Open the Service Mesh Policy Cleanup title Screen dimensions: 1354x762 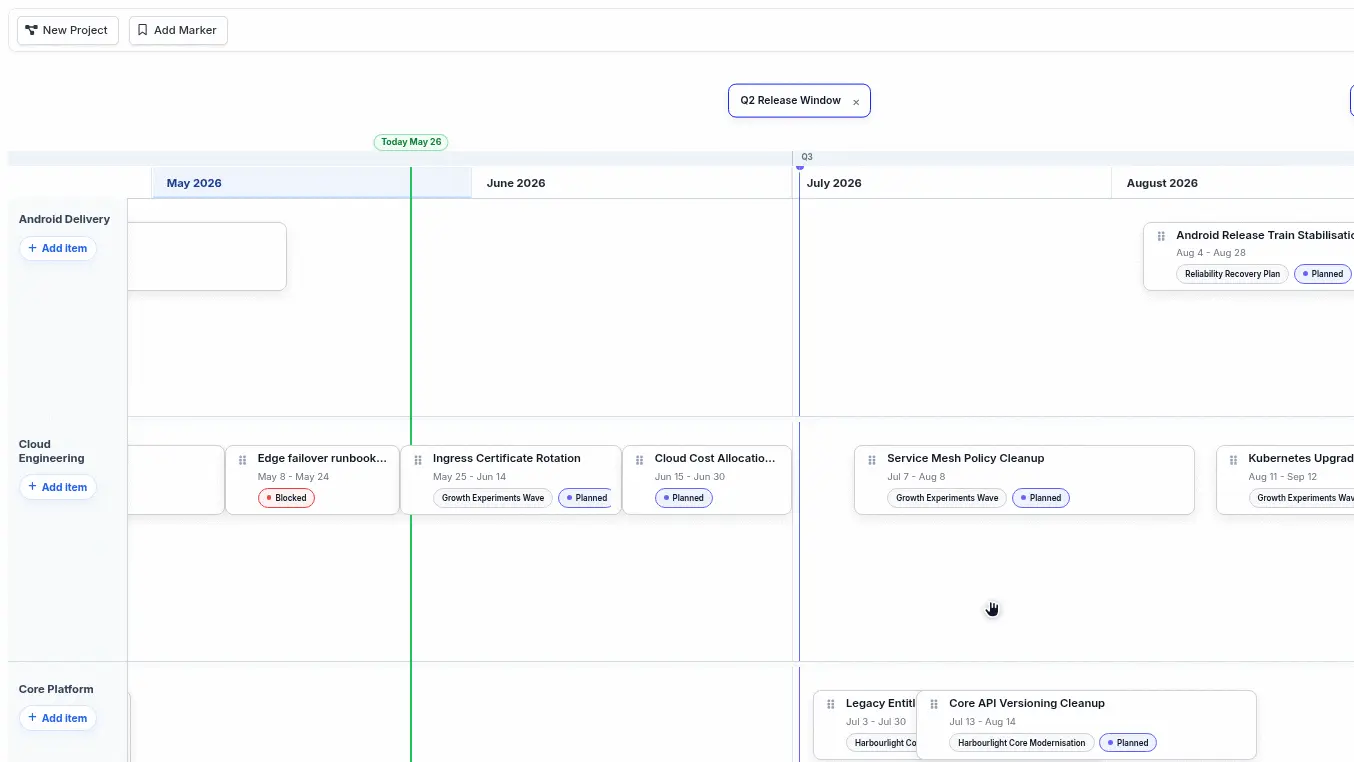tap(965, 458)
